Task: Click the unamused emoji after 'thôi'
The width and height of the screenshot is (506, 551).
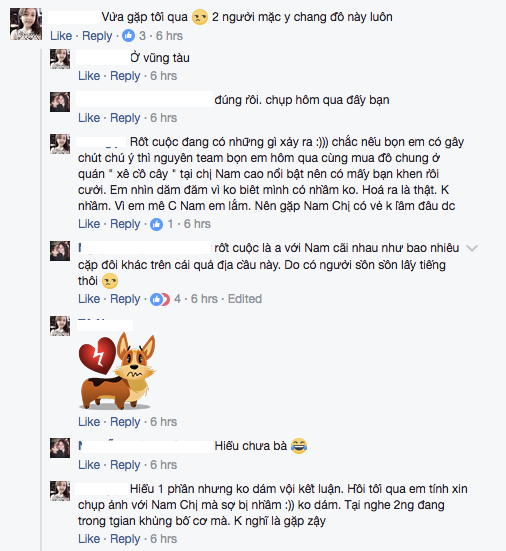Action: [x=110, y=281]
